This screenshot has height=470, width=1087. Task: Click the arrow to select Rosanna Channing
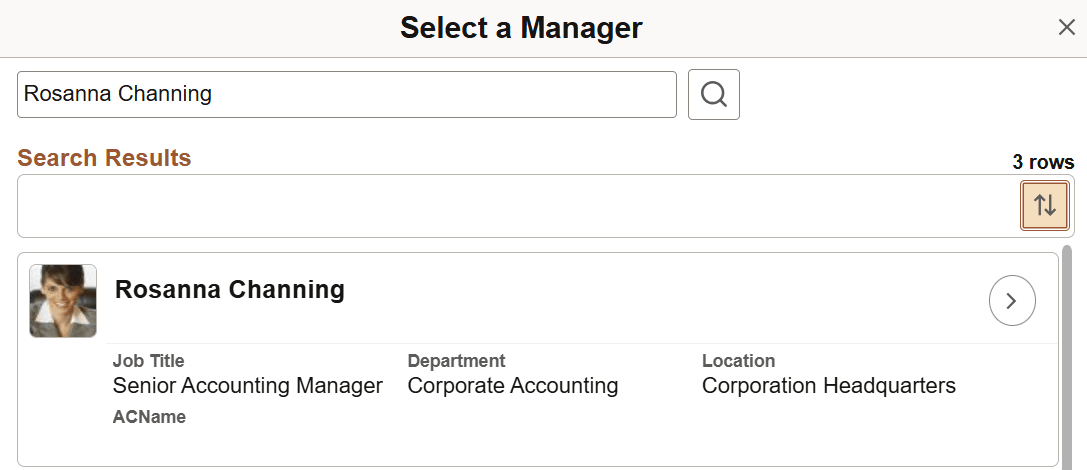click(1011, 301)
